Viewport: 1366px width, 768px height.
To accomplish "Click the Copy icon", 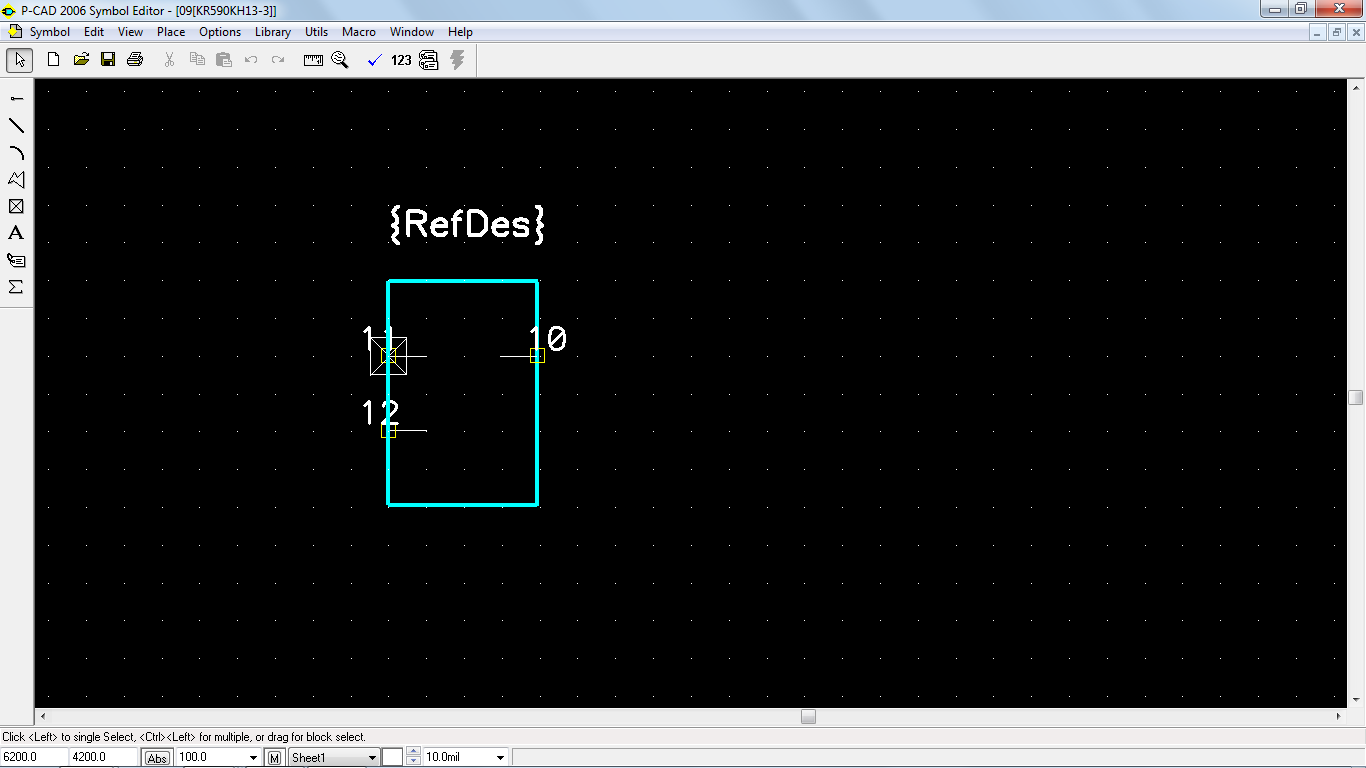I will (197, 60).
